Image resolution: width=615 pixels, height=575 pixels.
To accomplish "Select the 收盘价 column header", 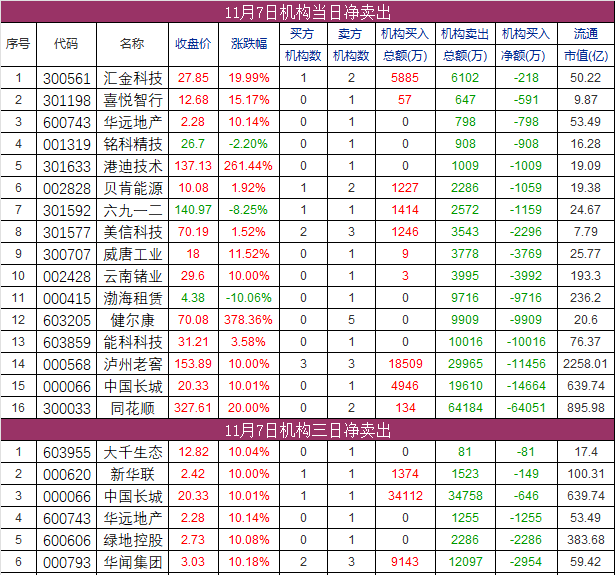I will click(x=193, y=44).
